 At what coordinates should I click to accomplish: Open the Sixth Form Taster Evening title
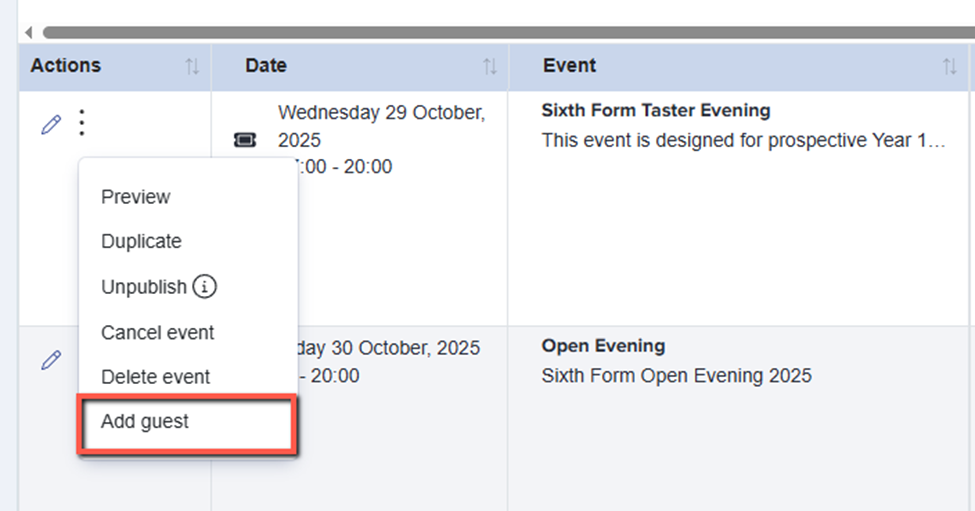[x=656, y=110]
